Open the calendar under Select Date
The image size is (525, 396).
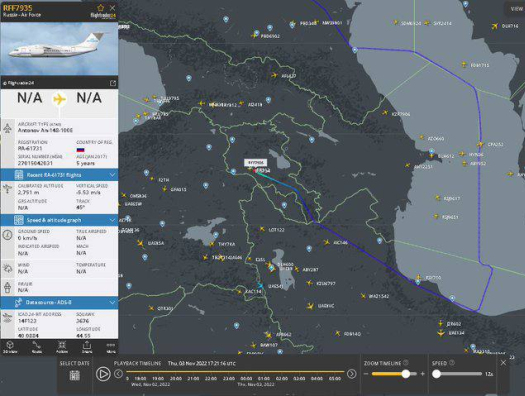tap(74, 375)
